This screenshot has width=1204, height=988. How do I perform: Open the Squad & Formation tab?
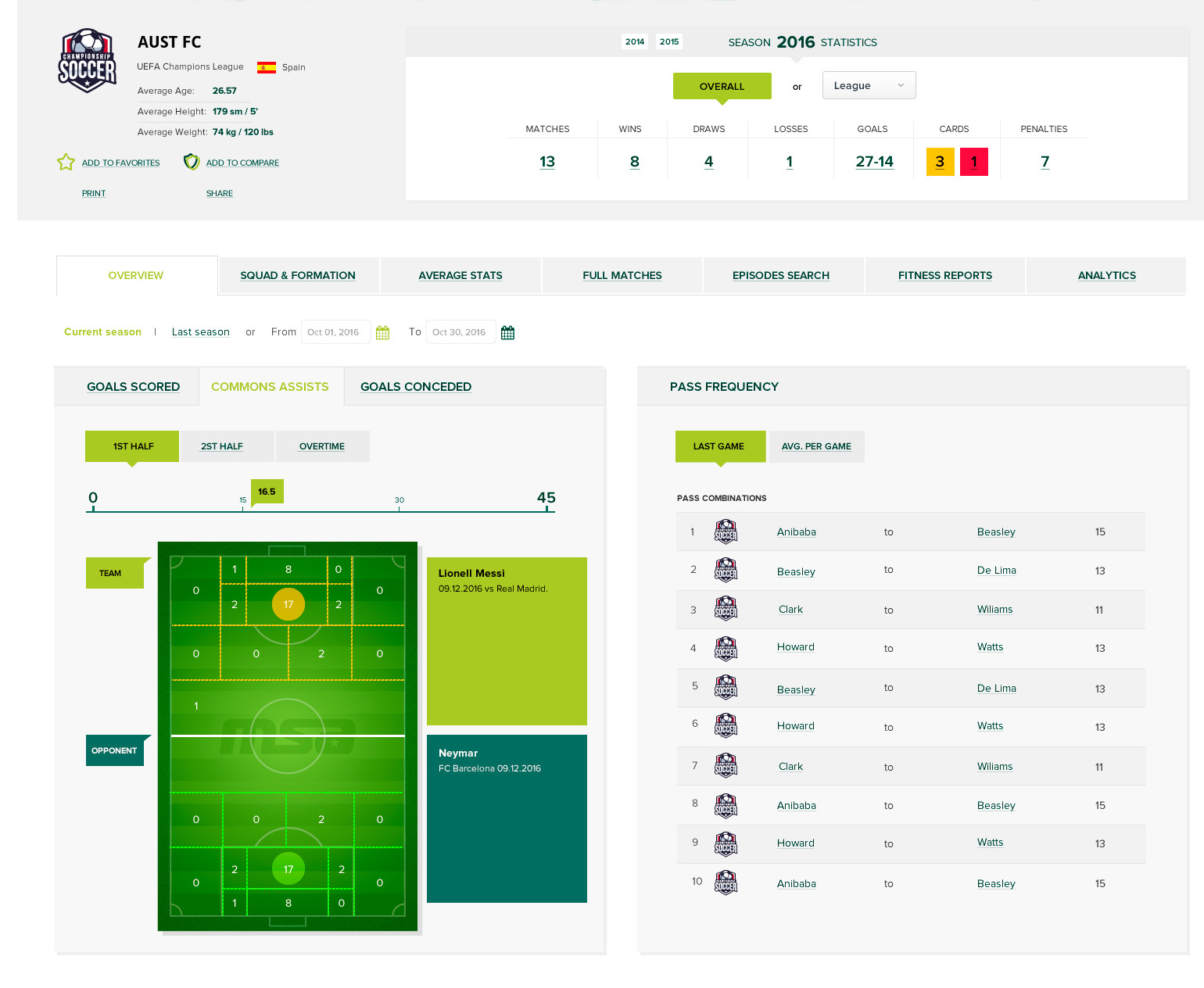(x=298, y=275)
